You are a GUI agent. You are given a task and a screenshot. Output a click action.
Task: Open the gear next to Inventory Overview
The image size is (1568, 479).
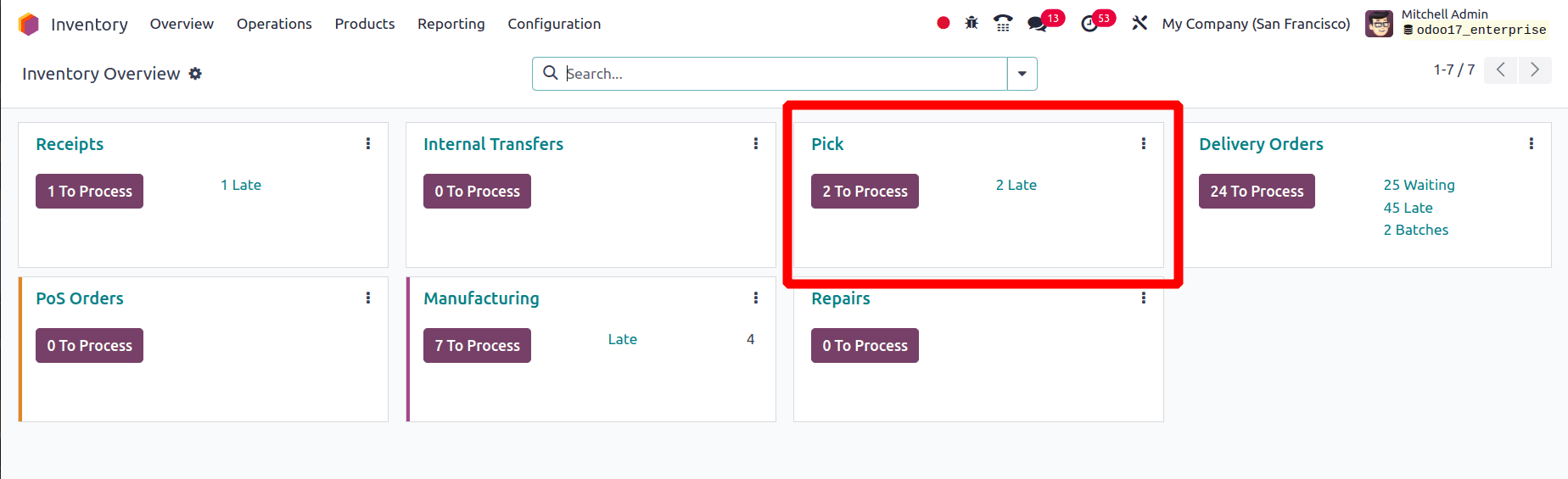tap(195, 74)
